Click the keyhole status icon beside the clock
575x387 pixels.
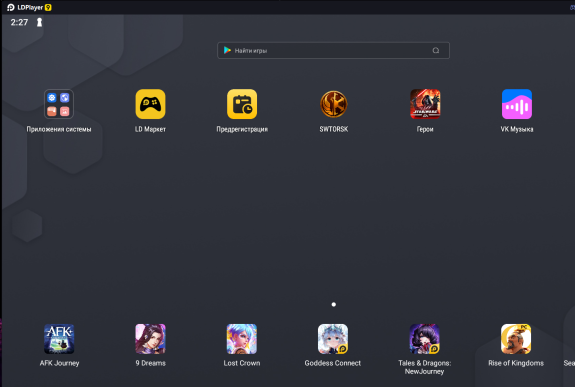pos(39,22)
